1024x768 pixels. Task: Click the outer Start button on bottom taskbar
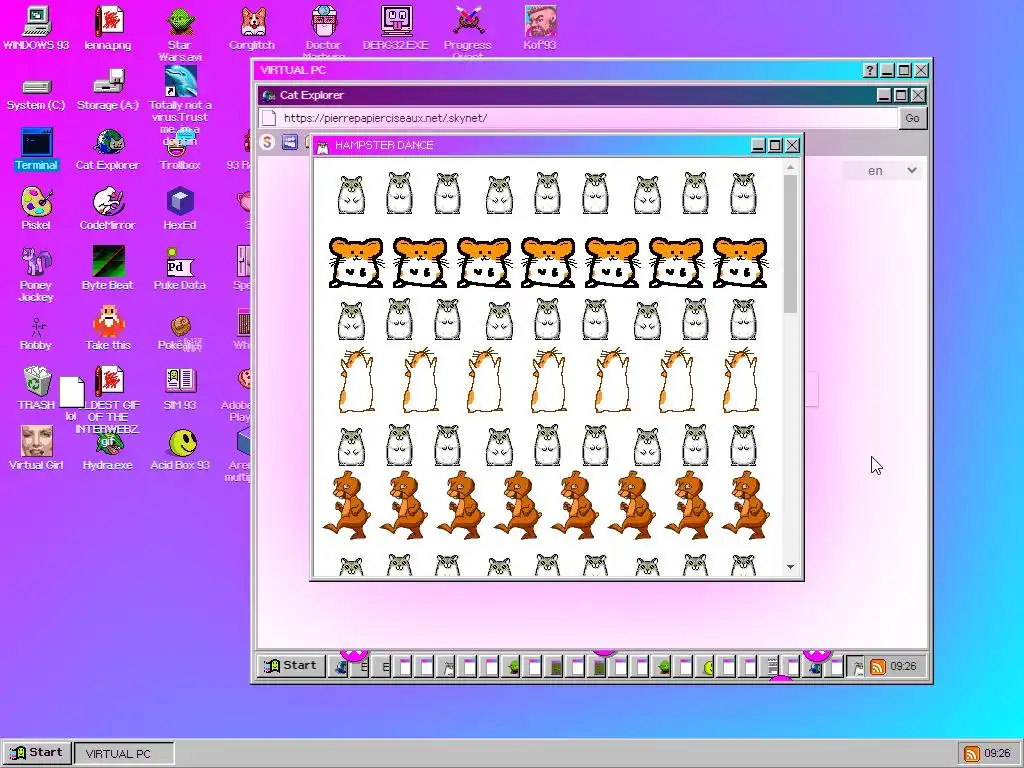(x=37, y=753)
